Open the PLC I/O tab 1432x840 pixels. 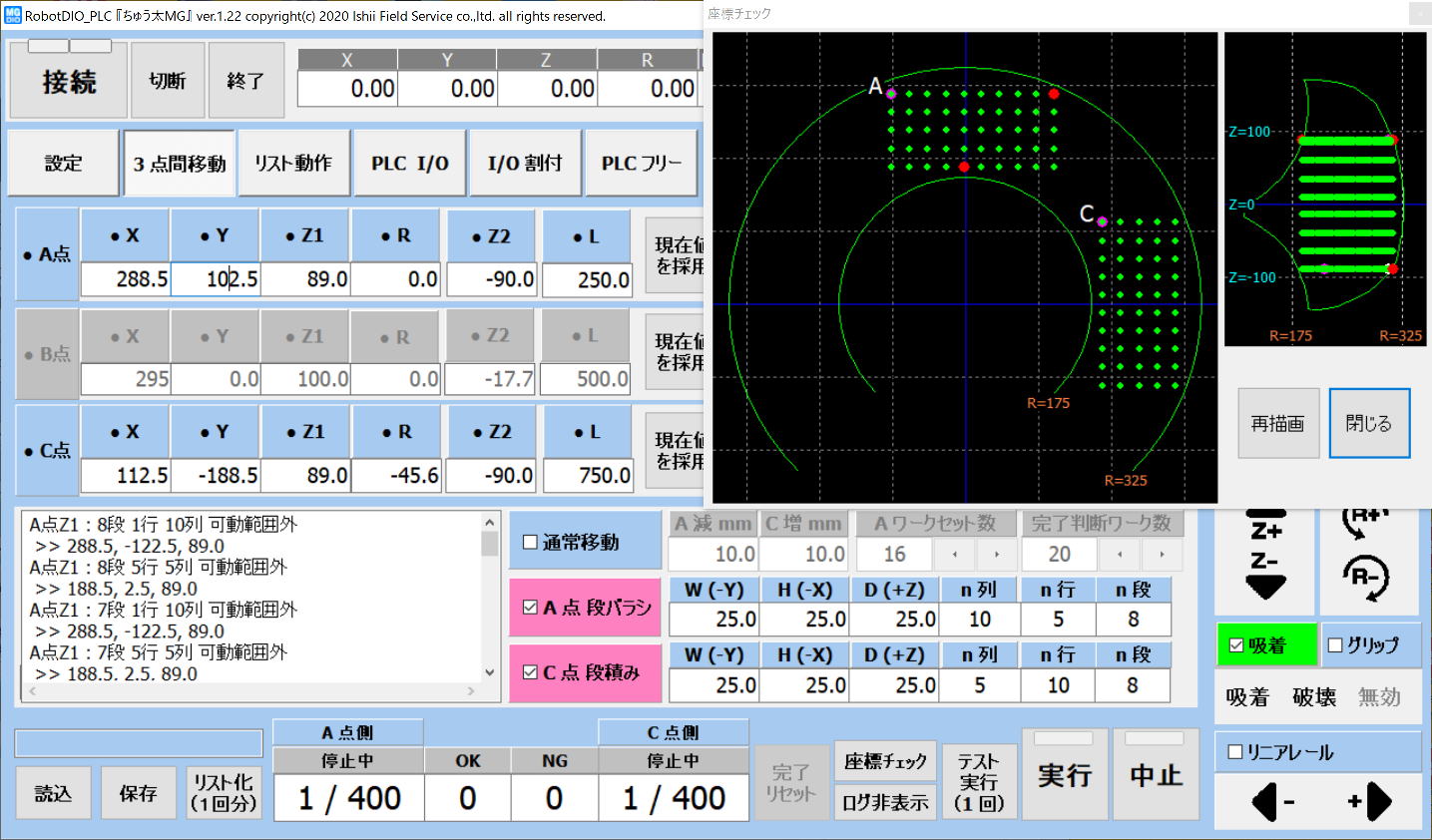pyautogui.click(x=409, y=163)
